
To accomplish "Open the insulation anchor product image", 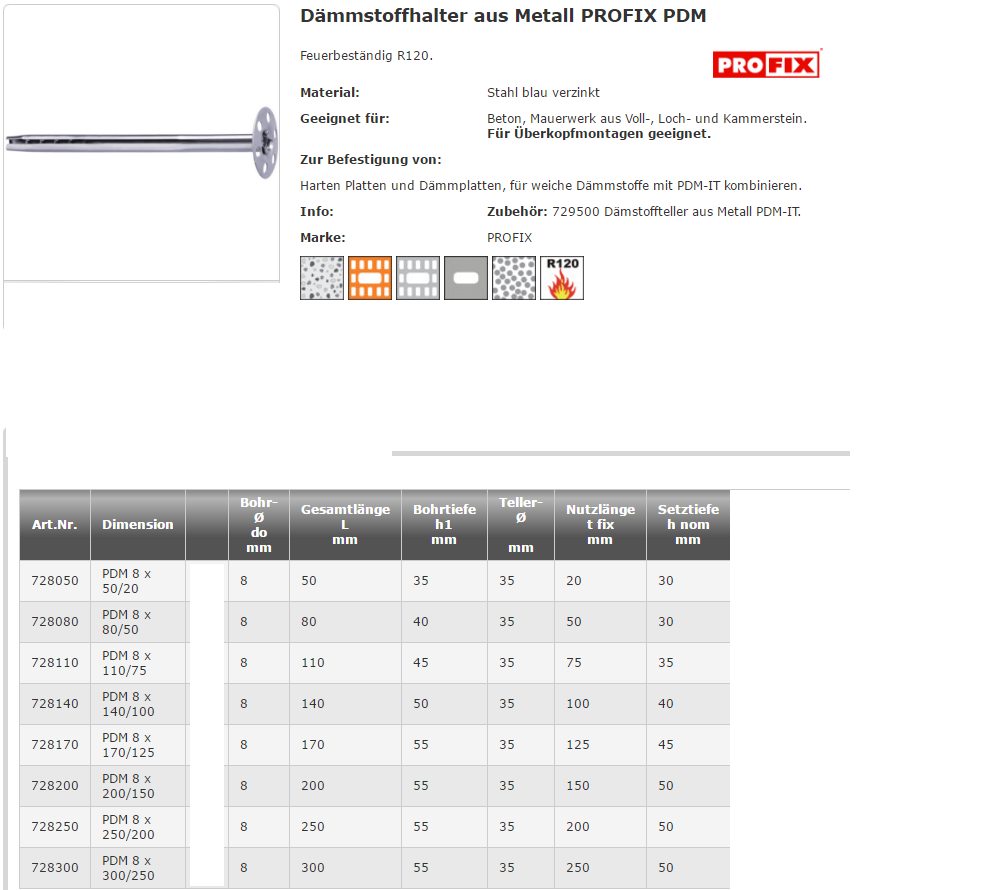I will [141, 143].
